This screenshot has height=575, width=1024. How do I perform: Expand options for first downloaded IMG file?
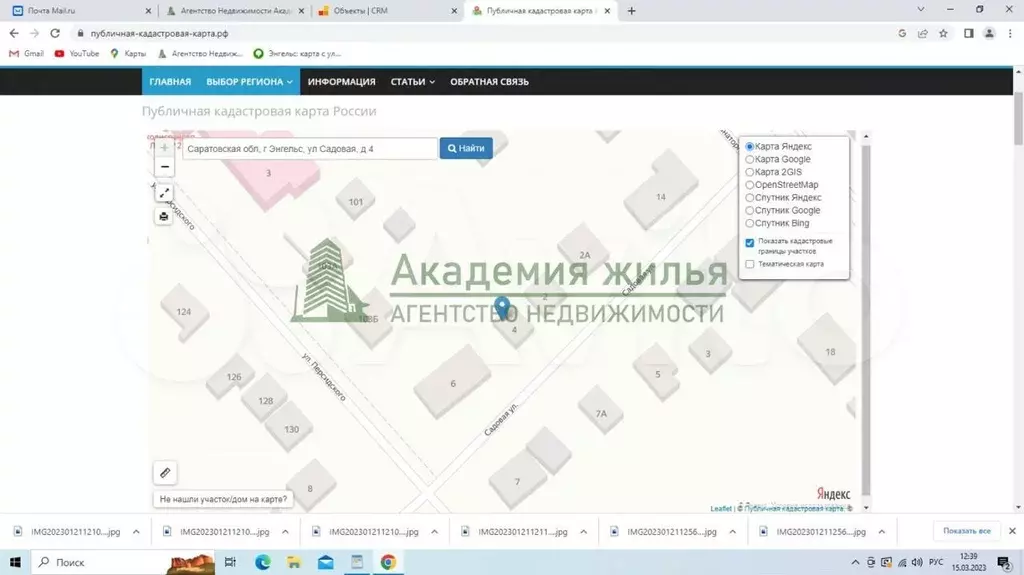136,532
